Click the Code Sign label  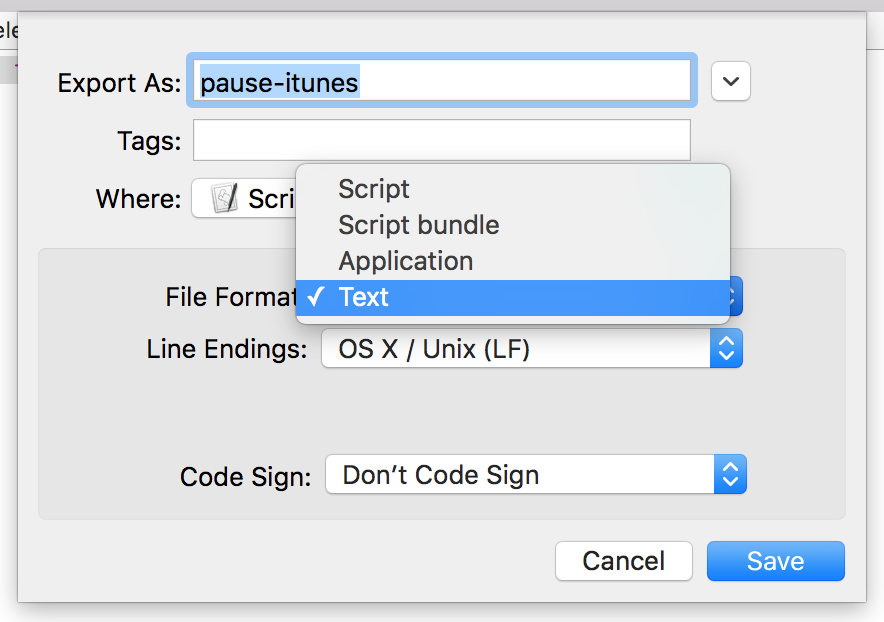245,477
